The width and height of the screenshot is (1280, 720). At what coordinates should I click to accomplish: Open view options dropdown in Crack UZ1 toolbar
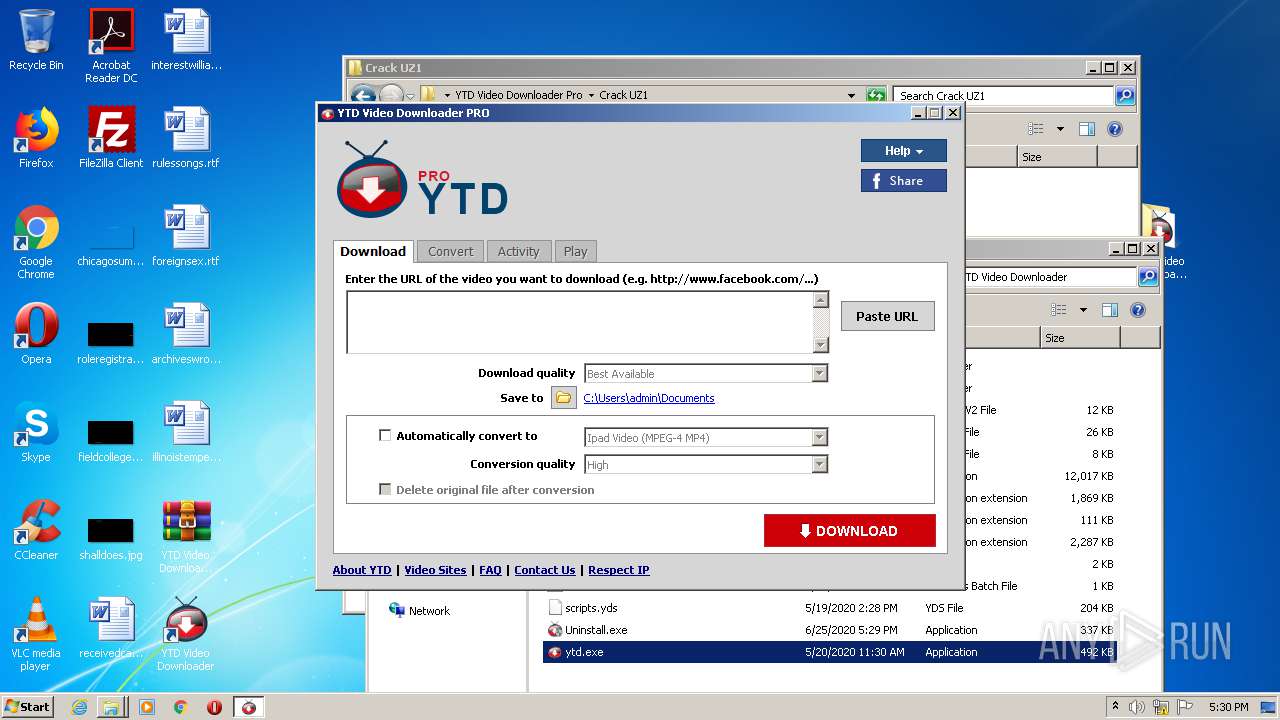1060,129
